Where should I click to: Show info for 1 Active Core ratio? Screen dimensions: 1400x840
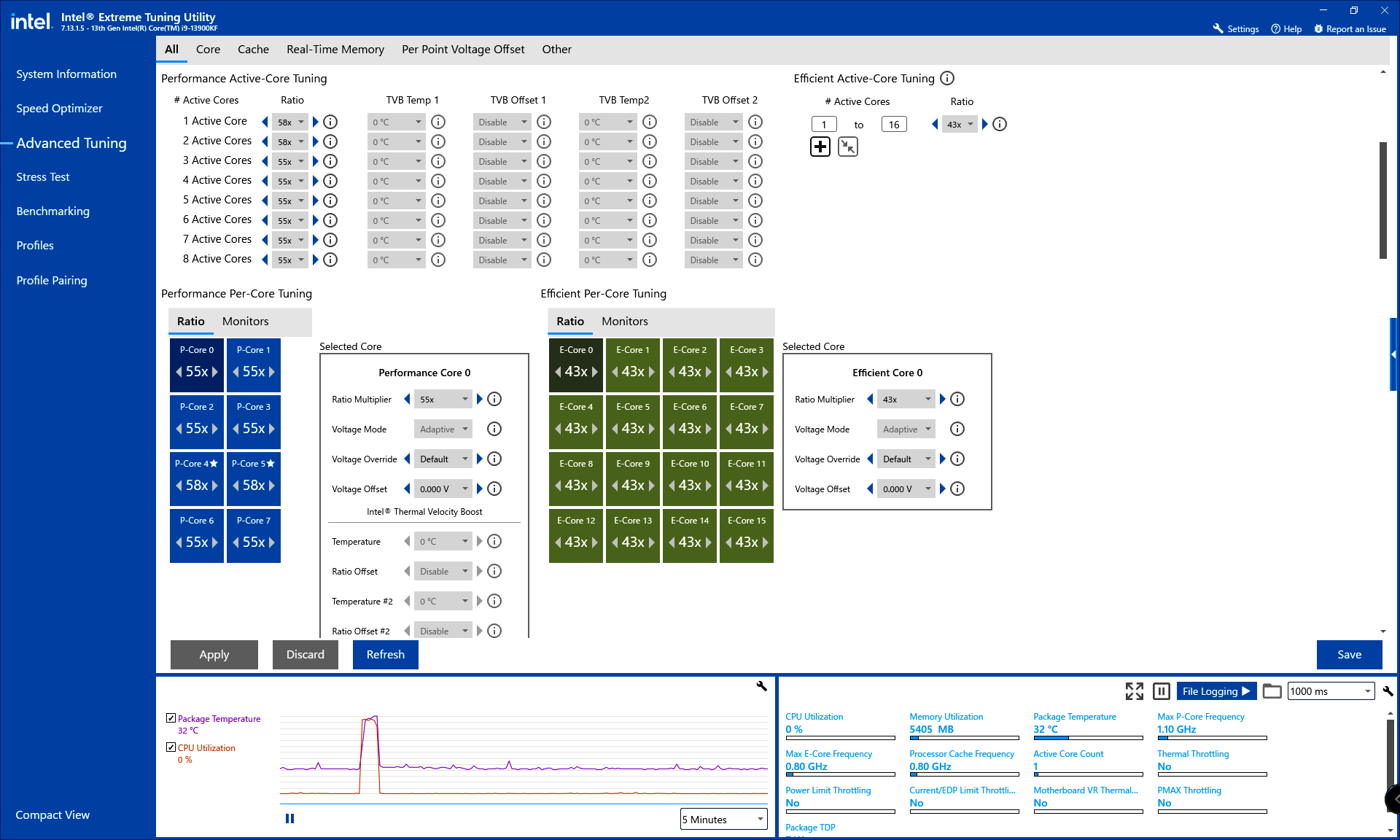click(x=330, y=122)
